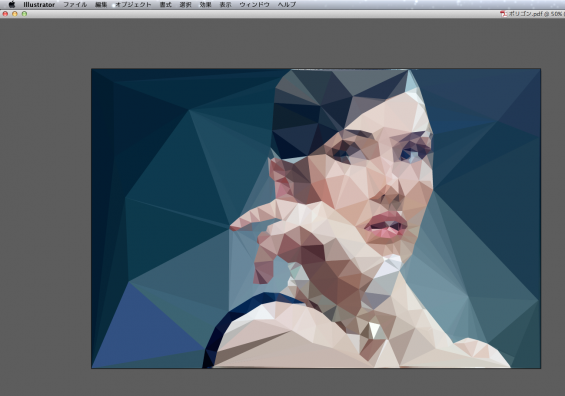
Task: Open the ウィンドウ menu
Action: tap(254, 5)
